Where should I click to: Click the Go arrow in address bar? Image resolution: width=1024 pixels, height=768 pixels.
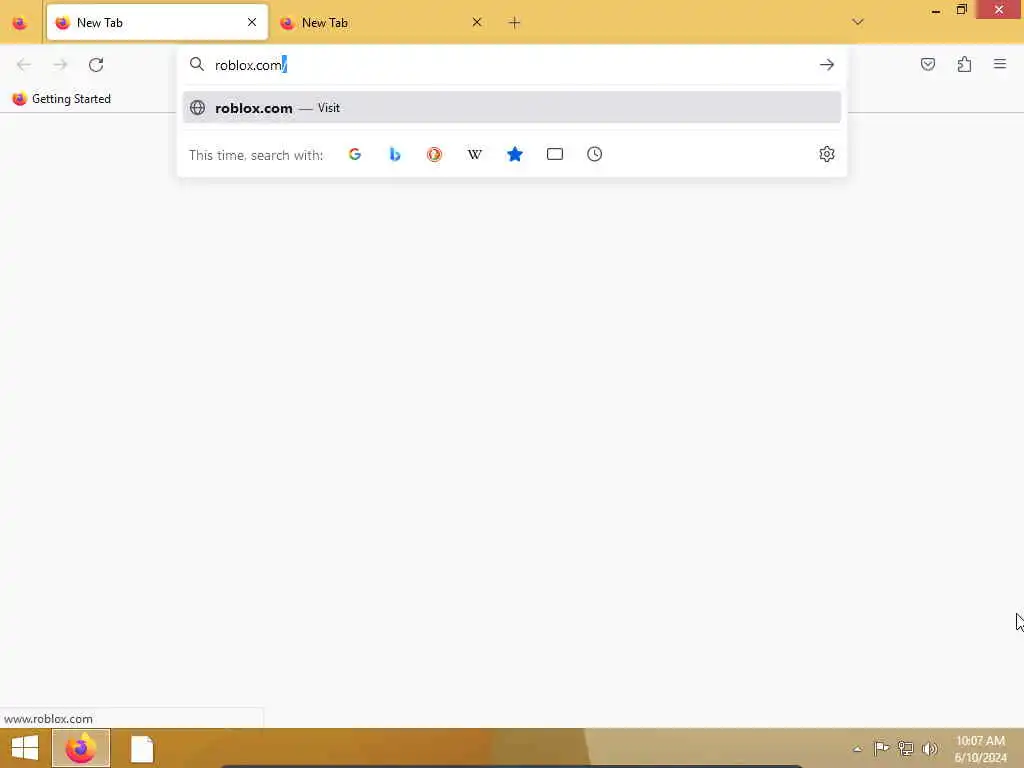tap(827, 65)
